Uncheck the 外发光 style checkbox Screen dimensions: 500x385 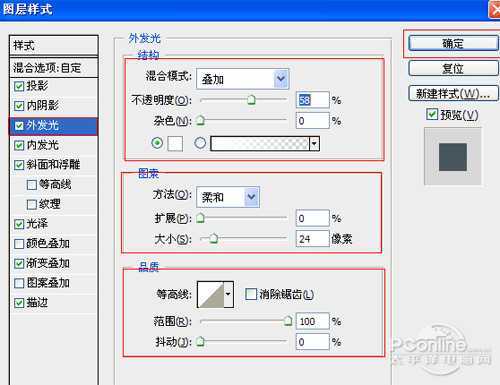pyautogui.click(x=19, y=125)
